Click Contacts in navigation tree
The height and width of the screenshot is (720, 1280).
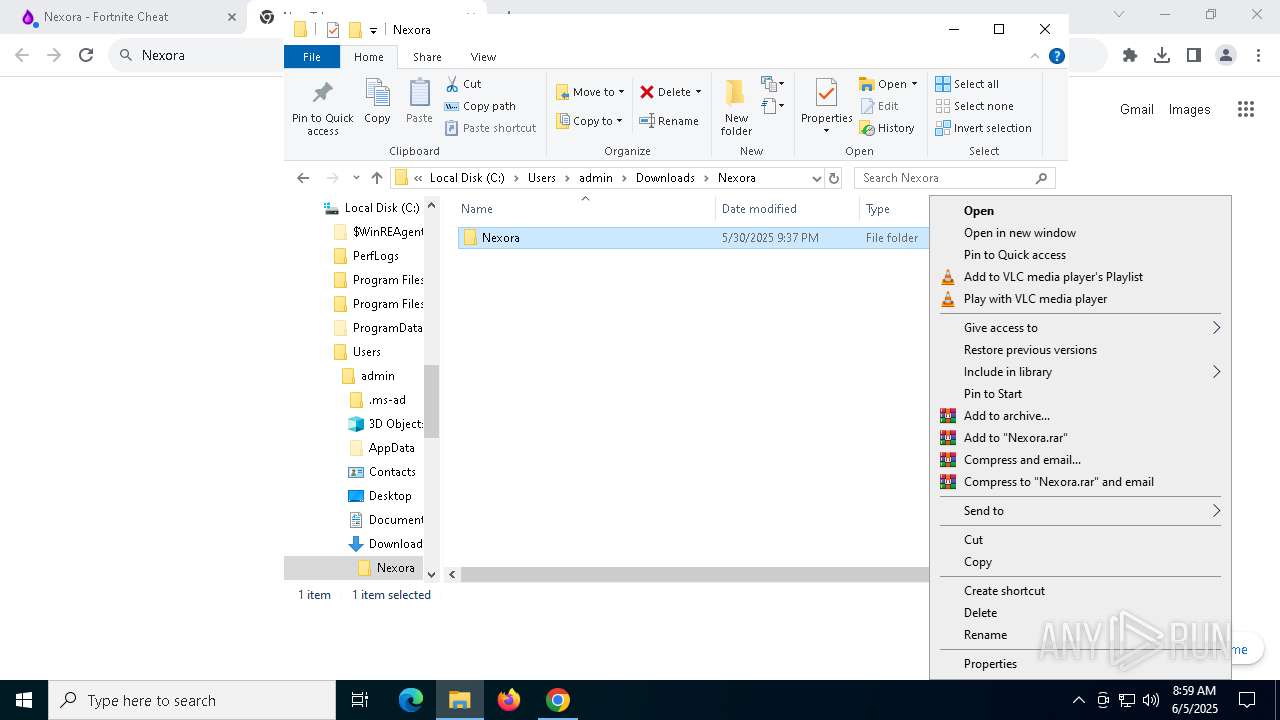pyautogui.click(x=392, y=472)
